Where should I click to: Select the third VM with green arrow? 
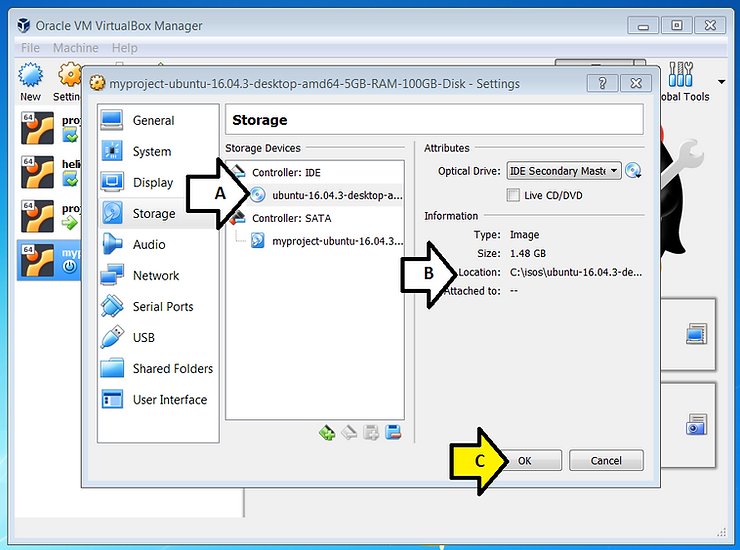click(x=50, y=216)
